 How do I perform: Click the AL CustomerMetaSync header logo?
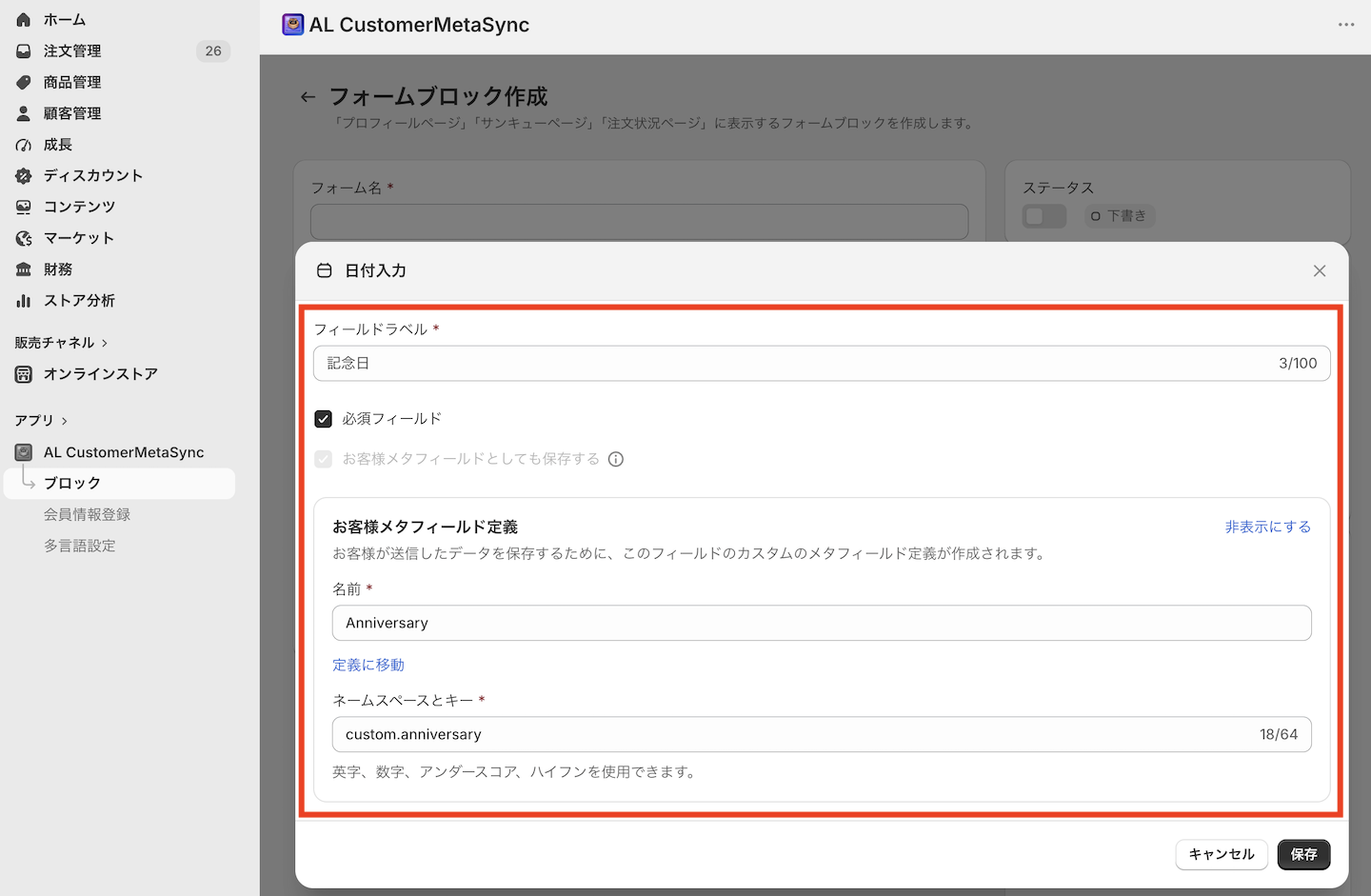point(293,25)
